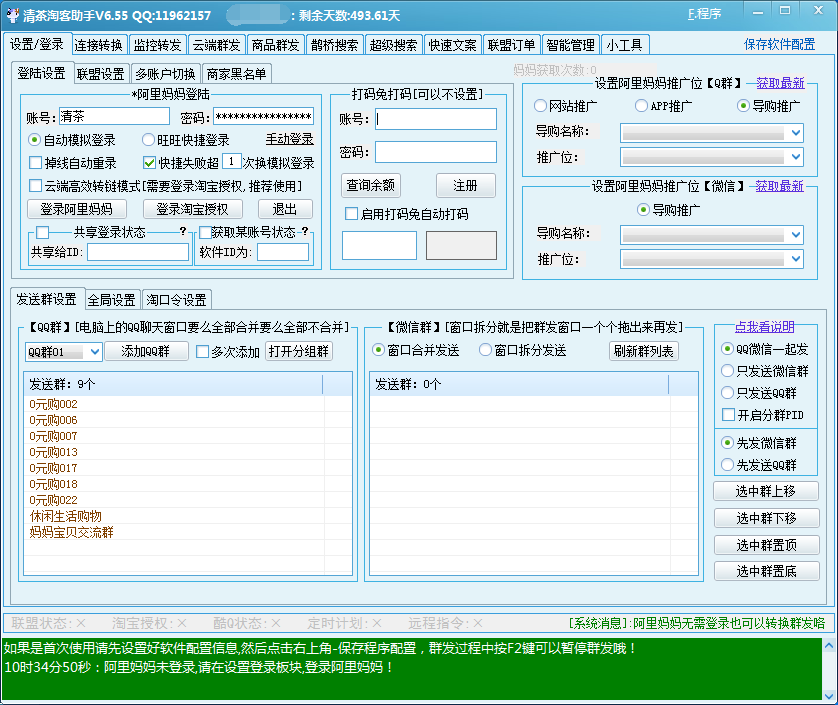
Task: Click the 登录淘宝授权 button
Action: click(192, 209)
